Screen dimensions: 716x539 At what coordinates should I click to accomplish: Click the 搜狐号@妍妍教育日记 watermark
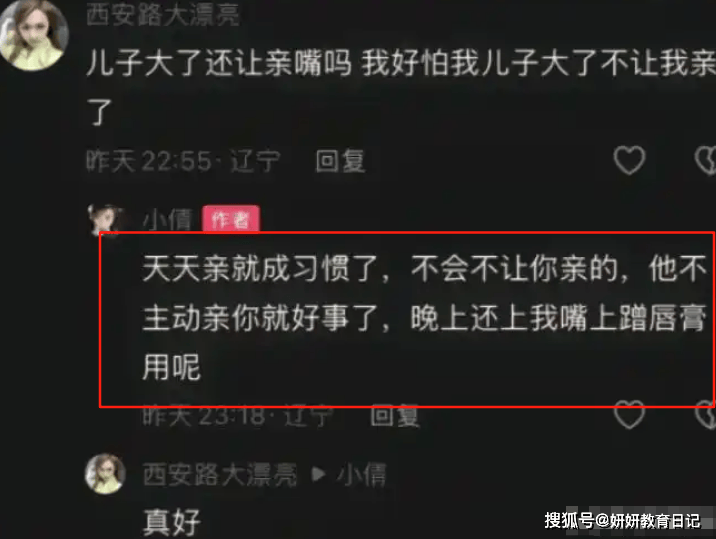click(622, 520)
